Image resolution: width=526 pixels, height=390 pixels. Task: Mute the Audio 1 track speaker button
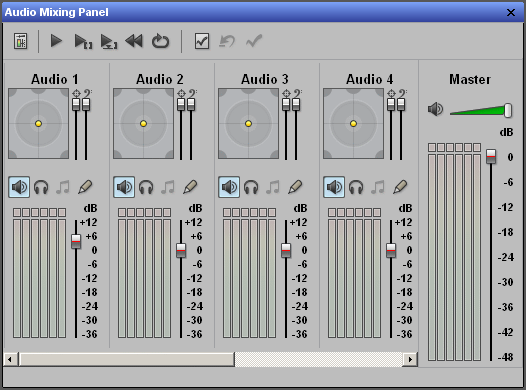point(19,187)
